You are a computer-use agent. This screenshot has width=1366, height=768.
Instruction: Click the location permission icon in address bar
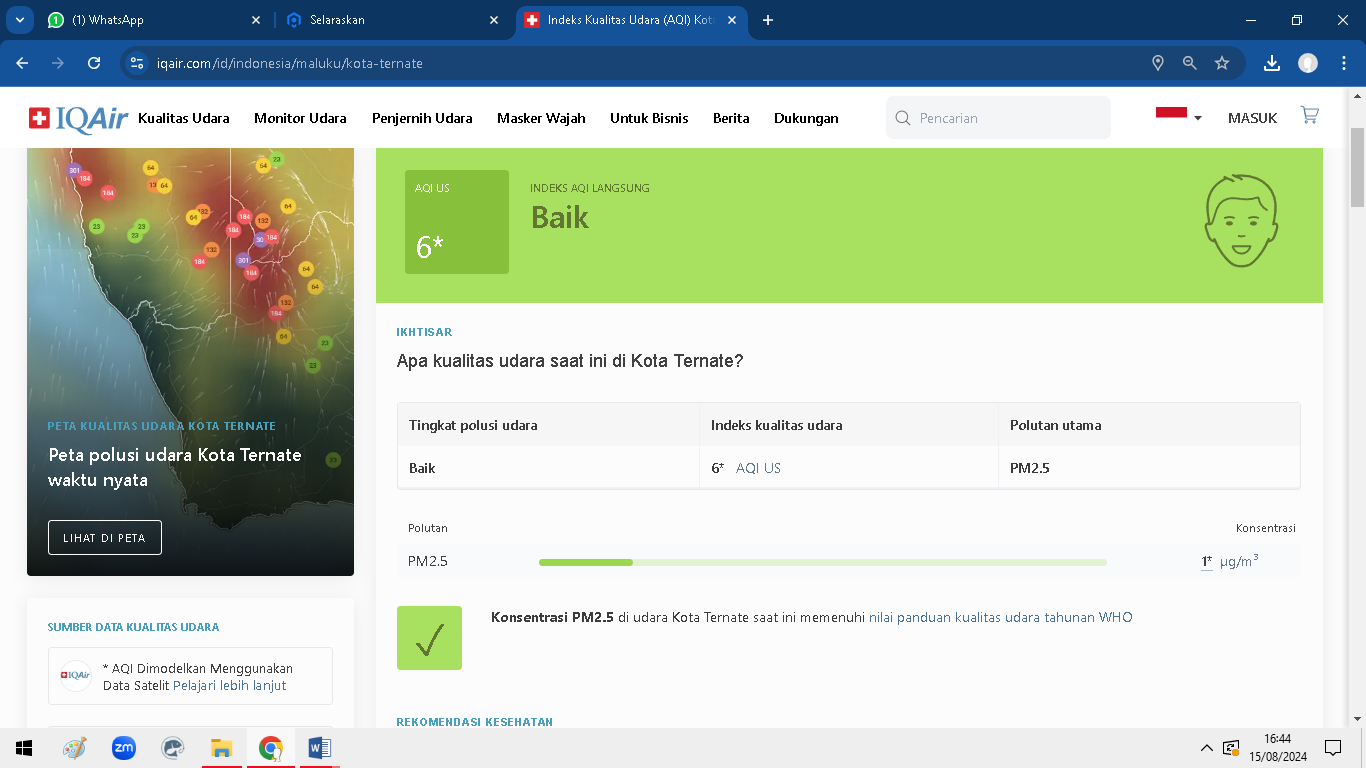click(1158, 63)
